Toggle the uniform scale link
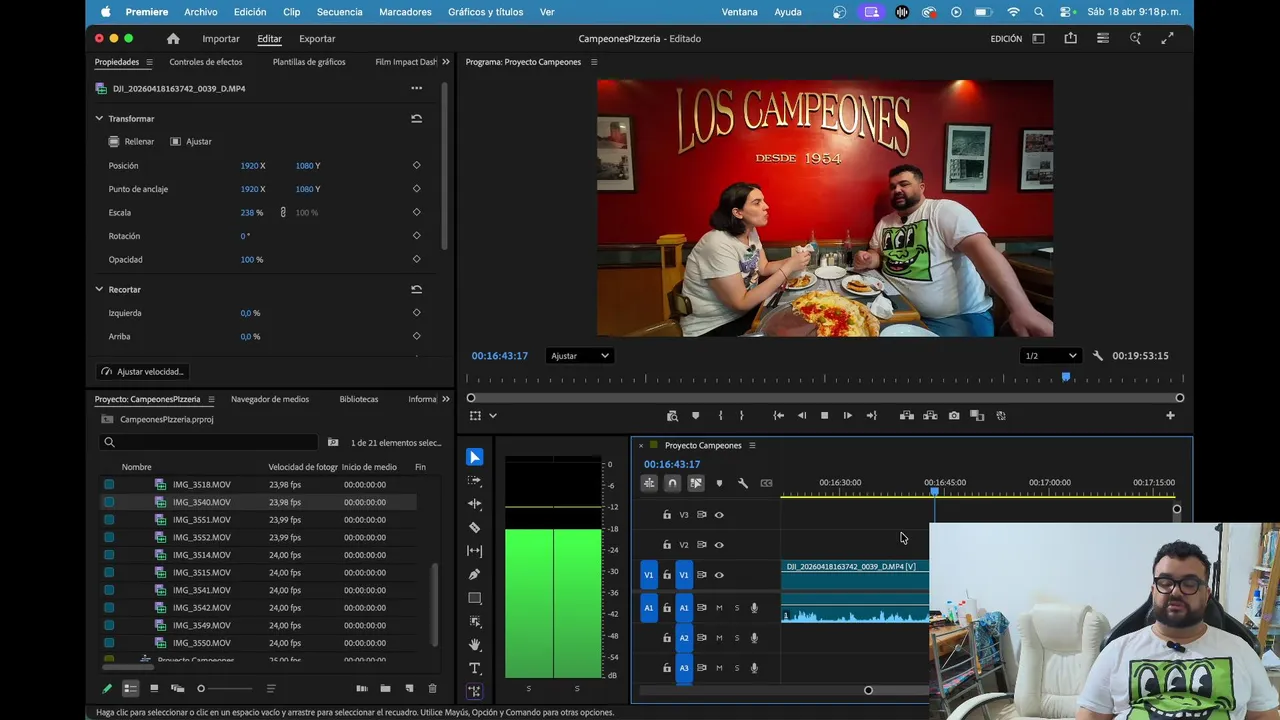 tap(283, 213)
